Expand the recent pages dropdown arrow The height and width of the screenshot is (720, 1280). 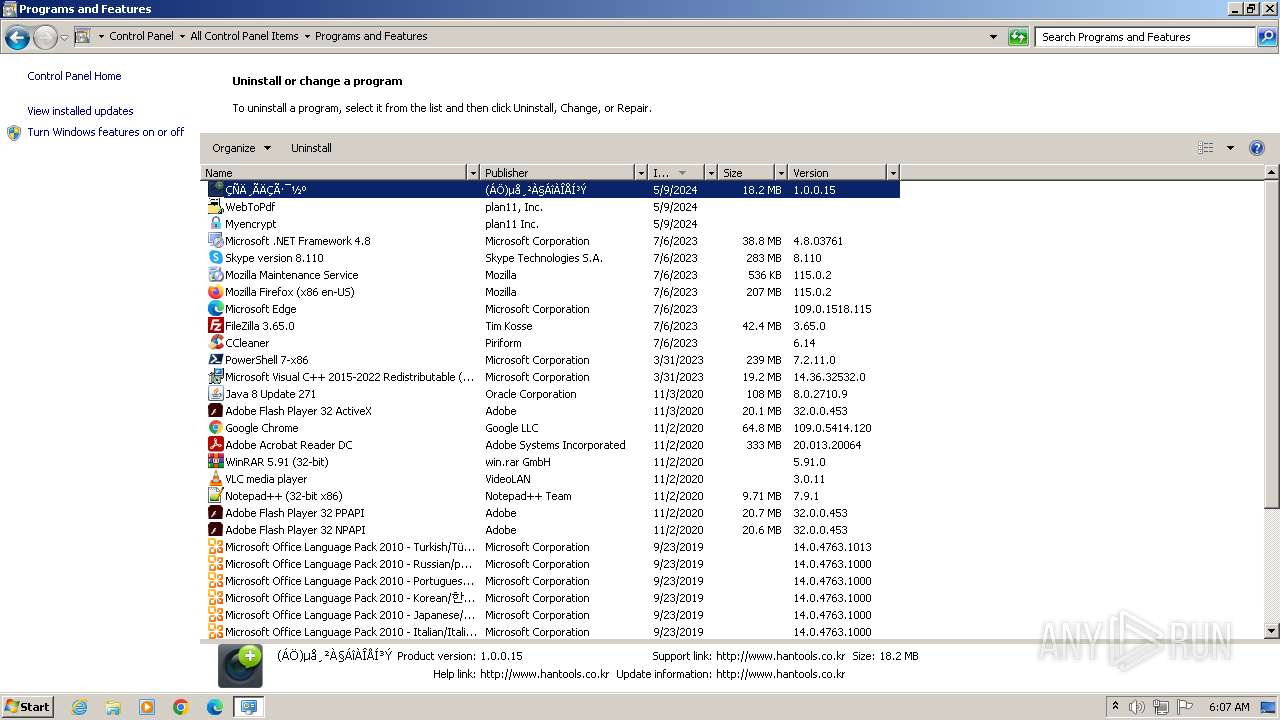64,38
